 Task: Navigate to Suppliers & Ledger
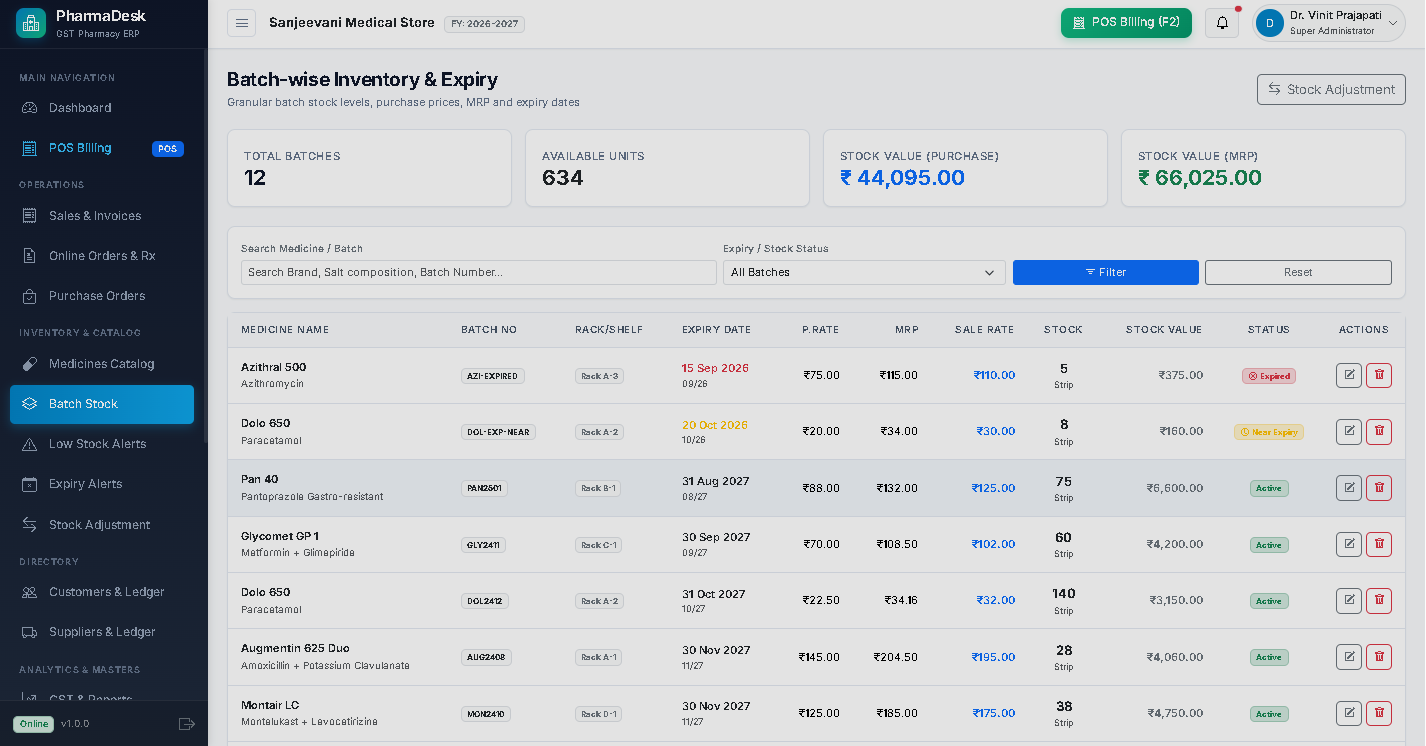click(102, 632)
